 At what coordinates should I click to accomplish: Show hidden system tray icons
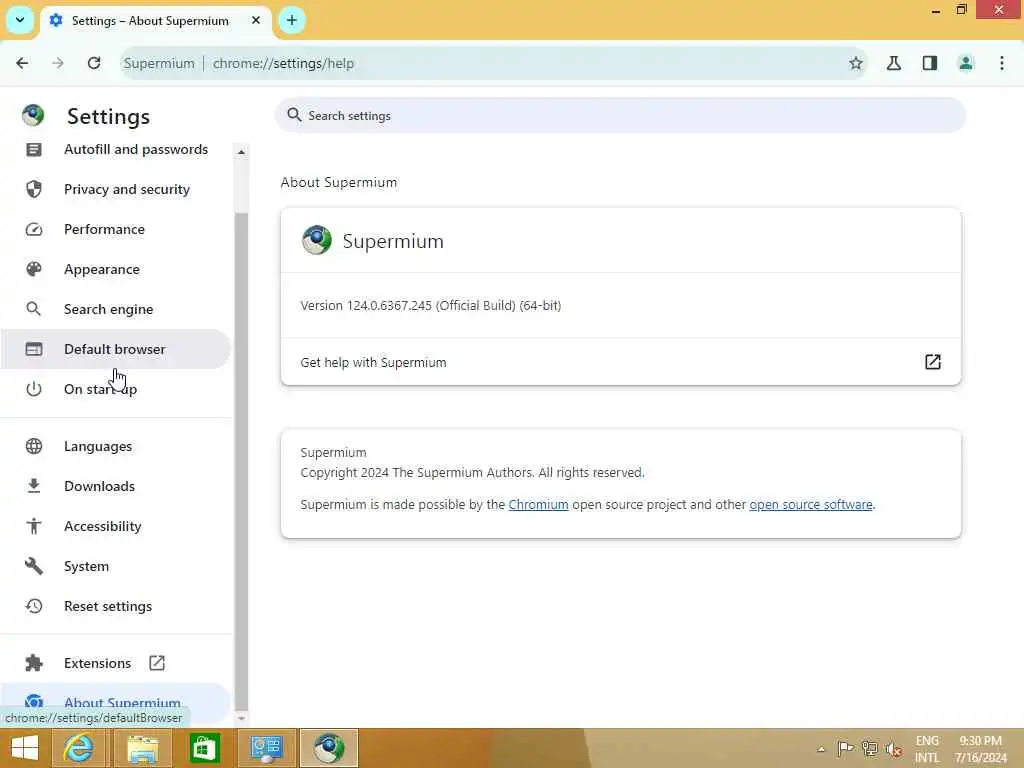821,749
